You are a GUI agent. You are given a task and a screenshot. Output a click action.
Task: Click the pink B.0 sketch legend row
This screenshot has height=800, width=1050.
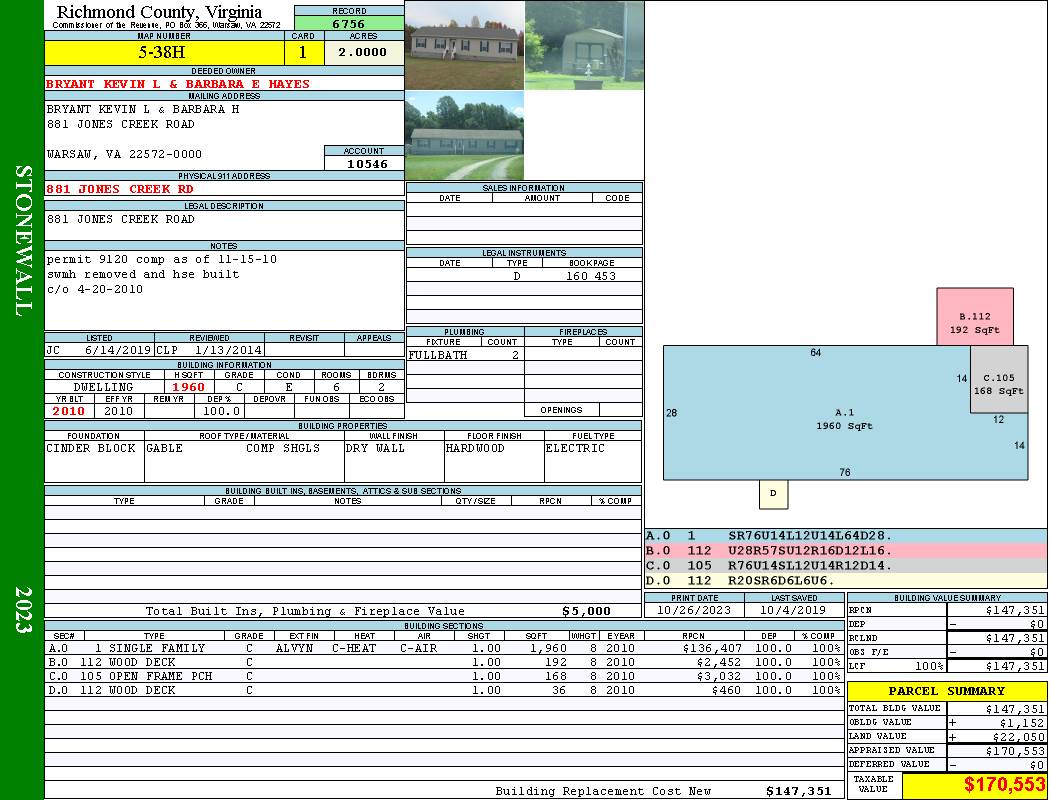[845, 551]
